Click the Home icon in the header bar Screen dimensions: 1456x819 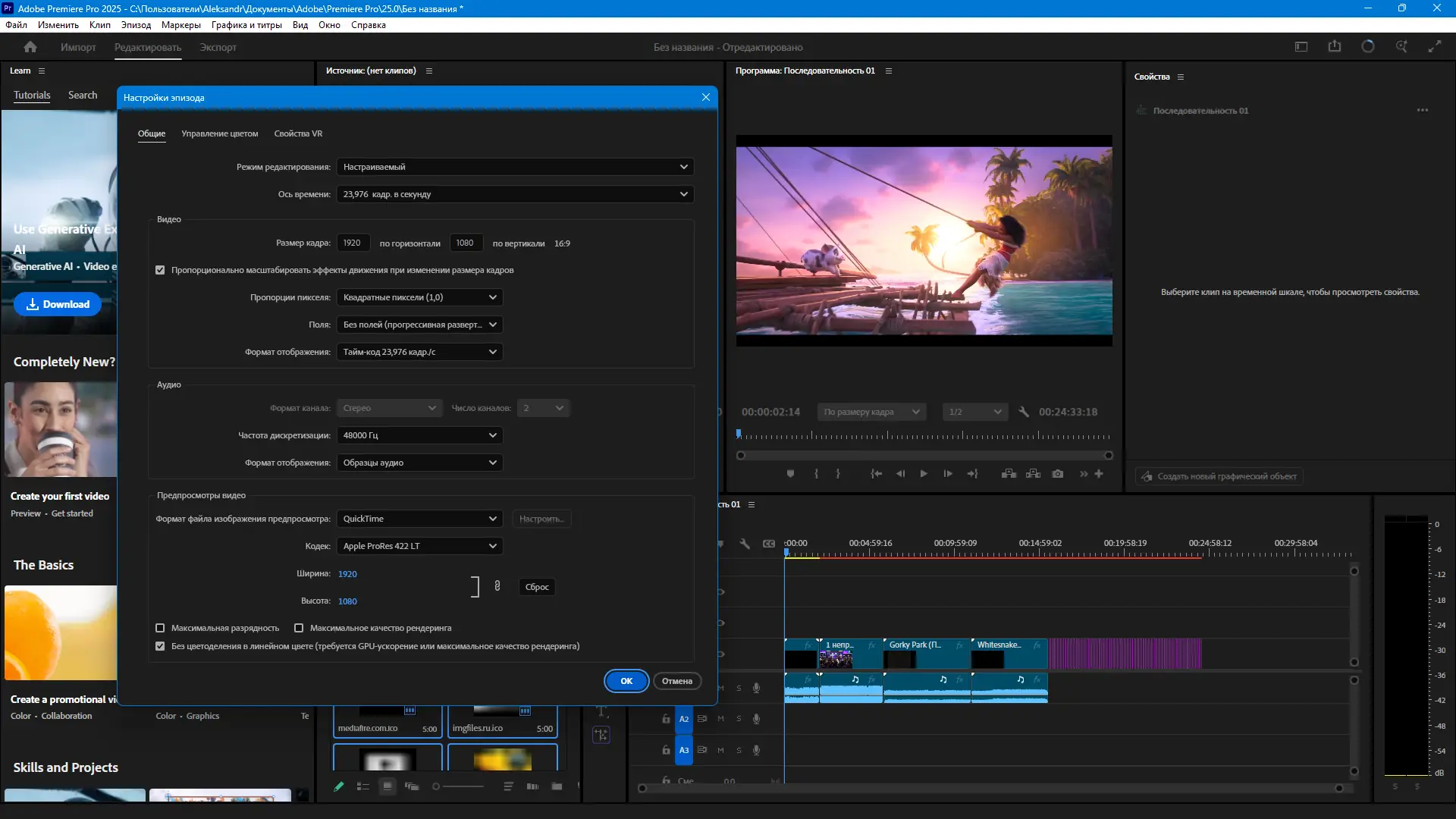coord(30,46)
